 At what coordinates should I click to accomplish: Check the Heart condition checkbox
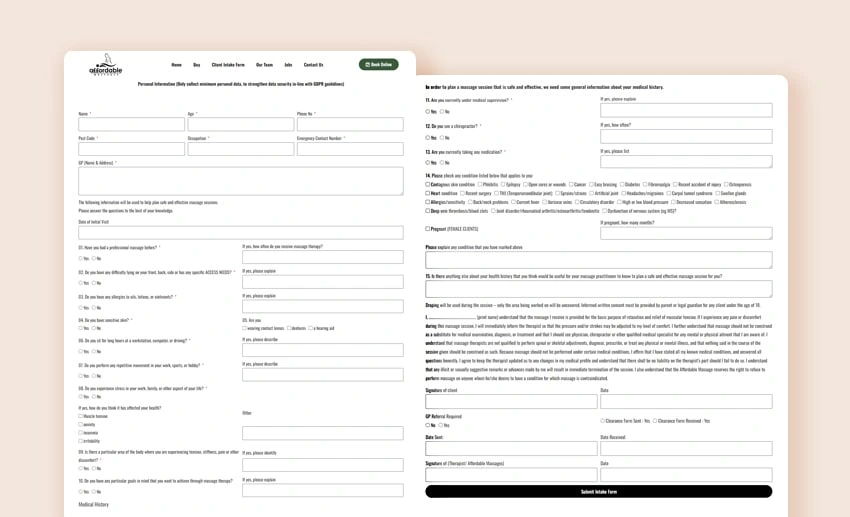[428, 193]
